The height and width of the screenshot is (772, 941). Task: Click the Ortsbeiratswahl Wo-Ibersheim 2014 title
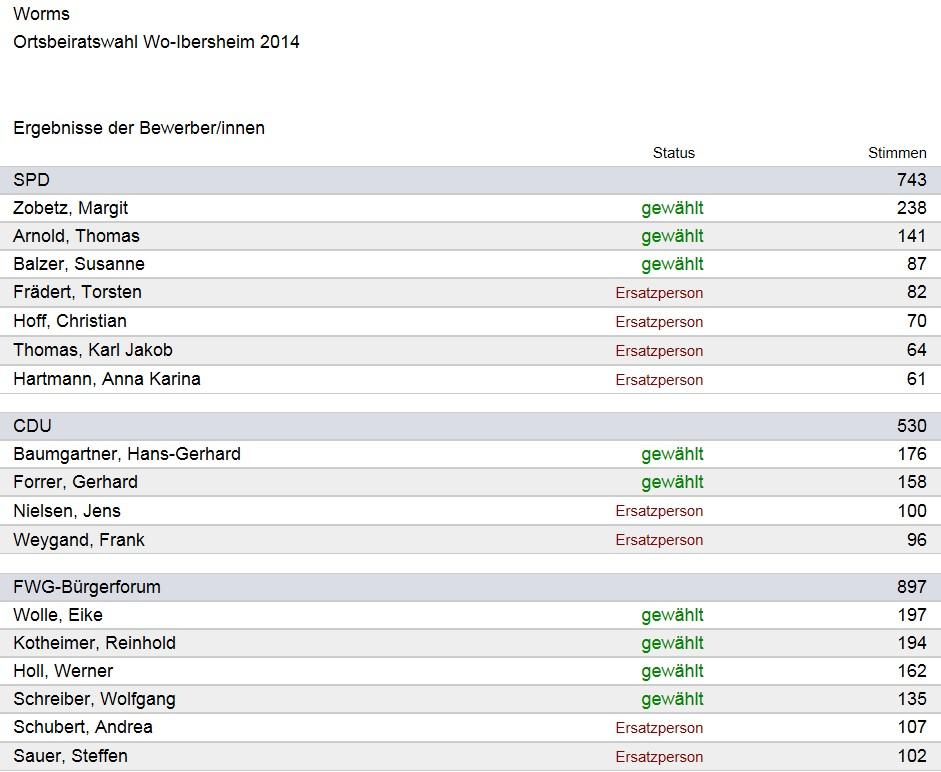(x=156, y=42)
